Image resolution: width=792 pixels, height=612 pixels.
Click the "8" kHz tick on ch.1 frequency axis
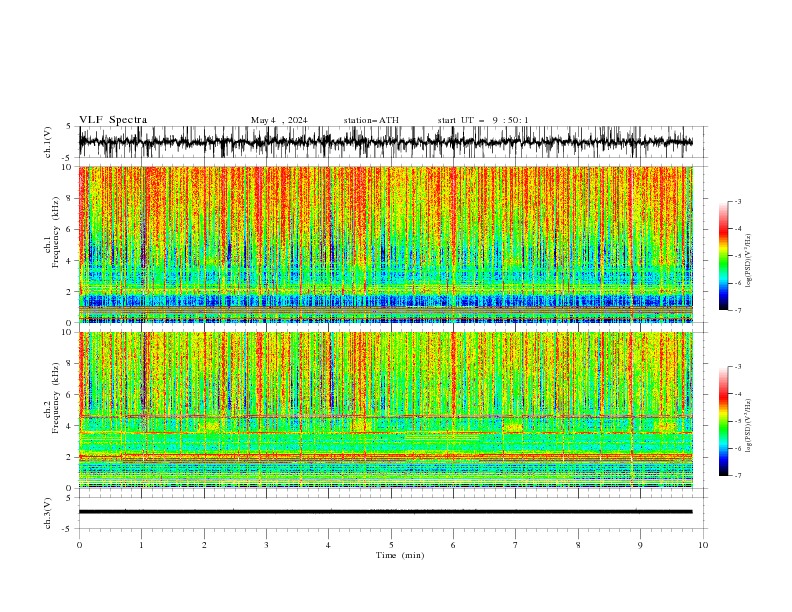point(69,198)
